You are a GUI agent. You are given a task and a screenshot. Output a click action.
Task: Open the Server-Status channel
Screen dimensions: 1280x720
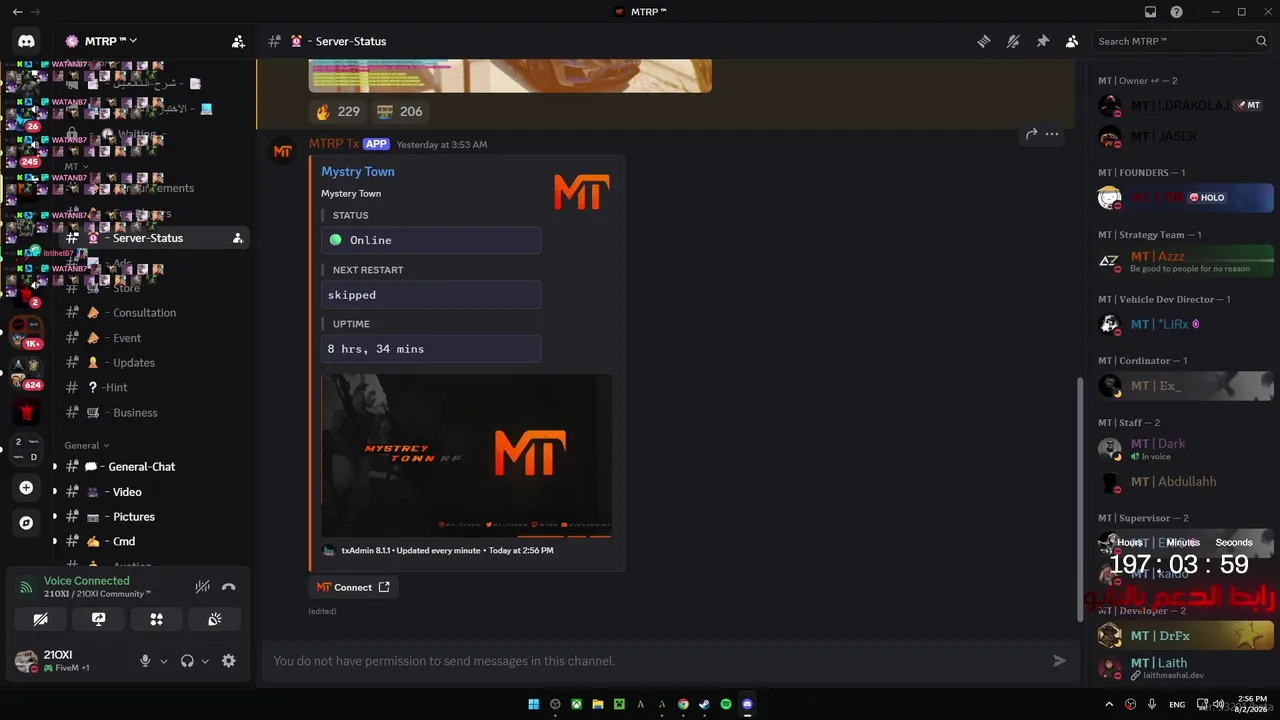click(x=148, y=238)
